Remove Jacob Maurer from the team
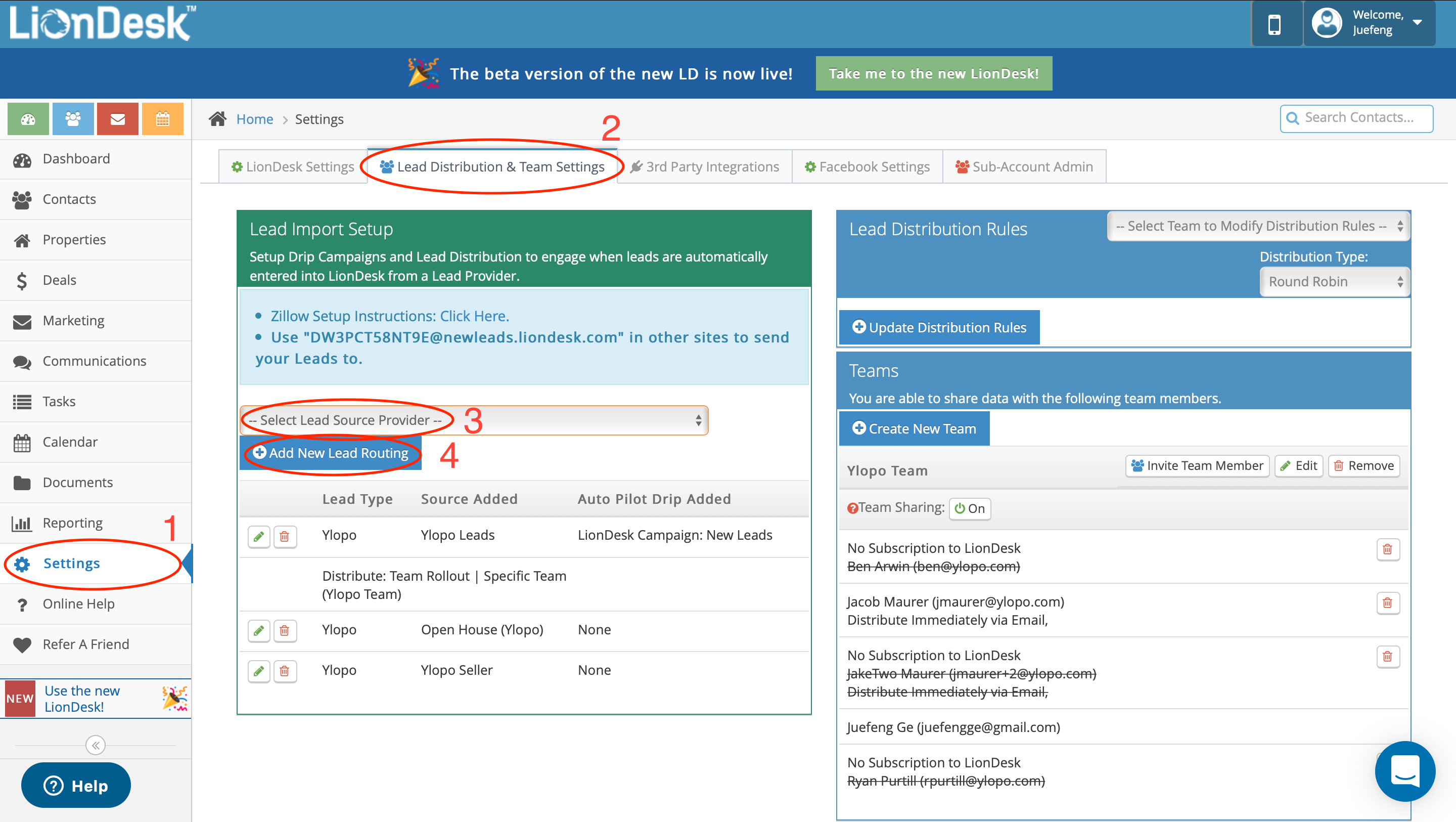Image resolution: width=1456 pixels, height=822 pixels. (x=1387, y=603)
